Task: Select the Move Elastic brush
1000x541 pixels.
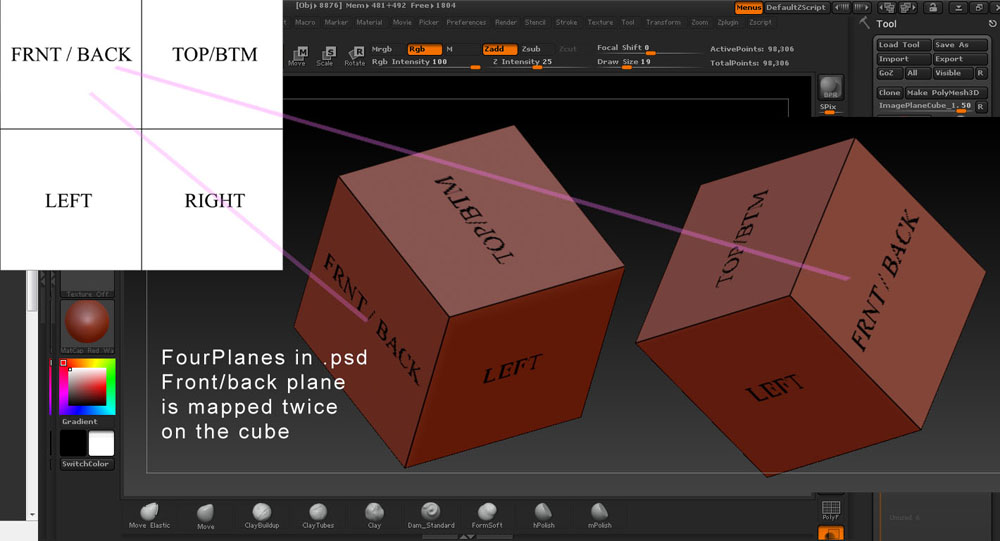Action: (x=149, y=515)
